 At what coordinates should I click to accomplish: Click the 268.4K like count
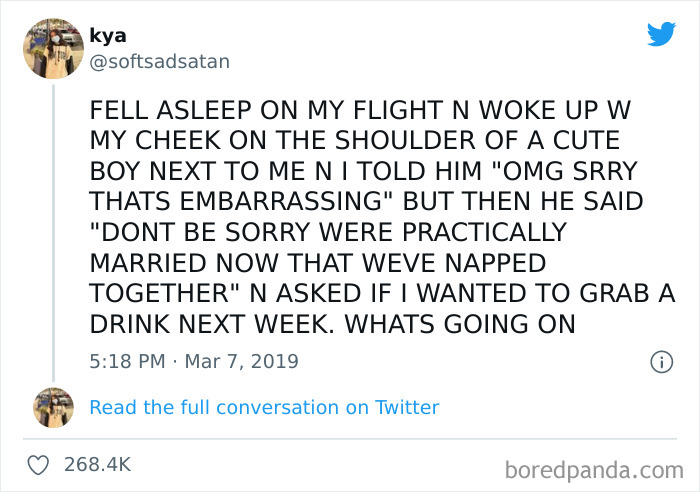97,465
